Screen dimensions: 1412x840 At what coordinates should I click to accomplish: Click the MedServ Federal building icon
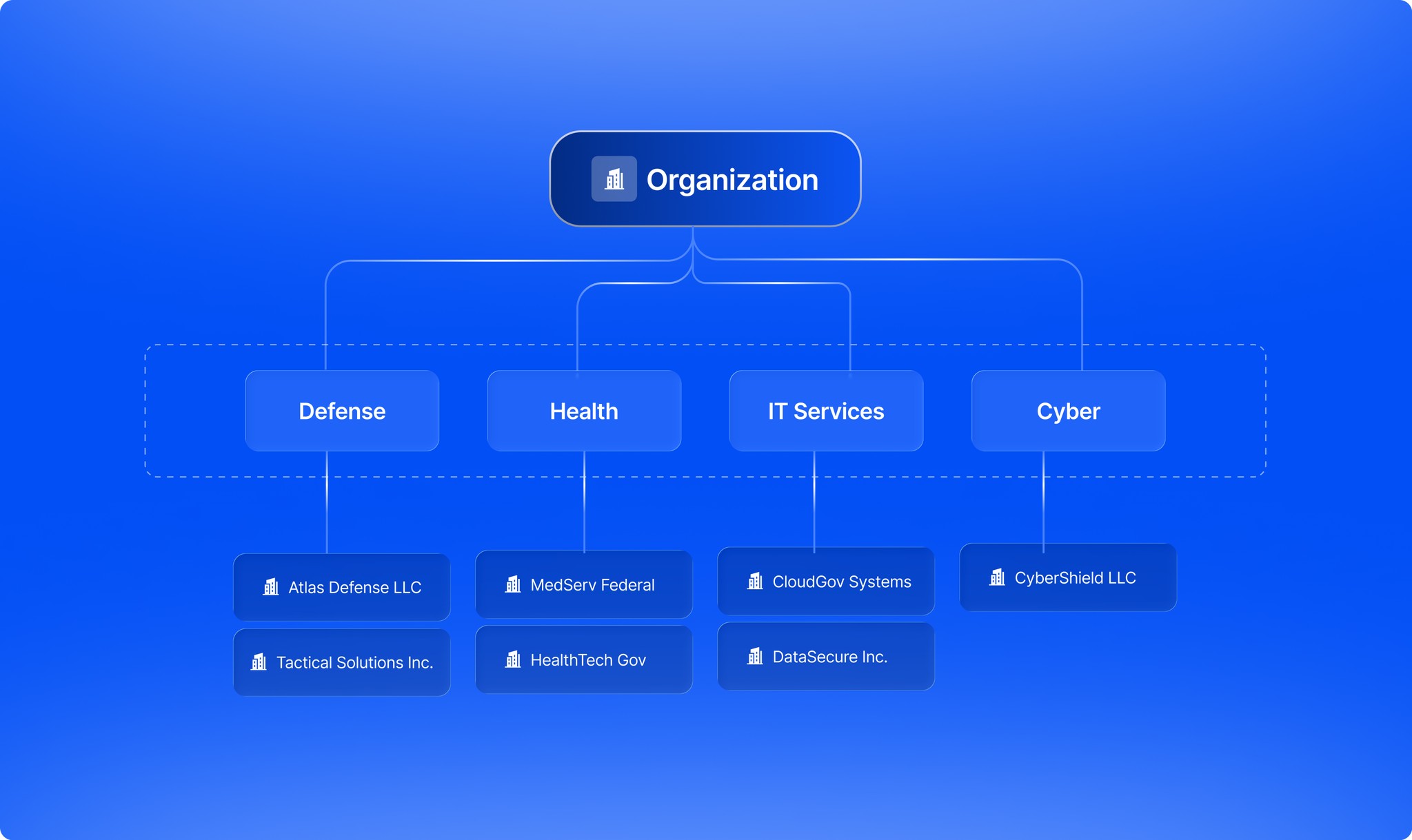(513, 584)
